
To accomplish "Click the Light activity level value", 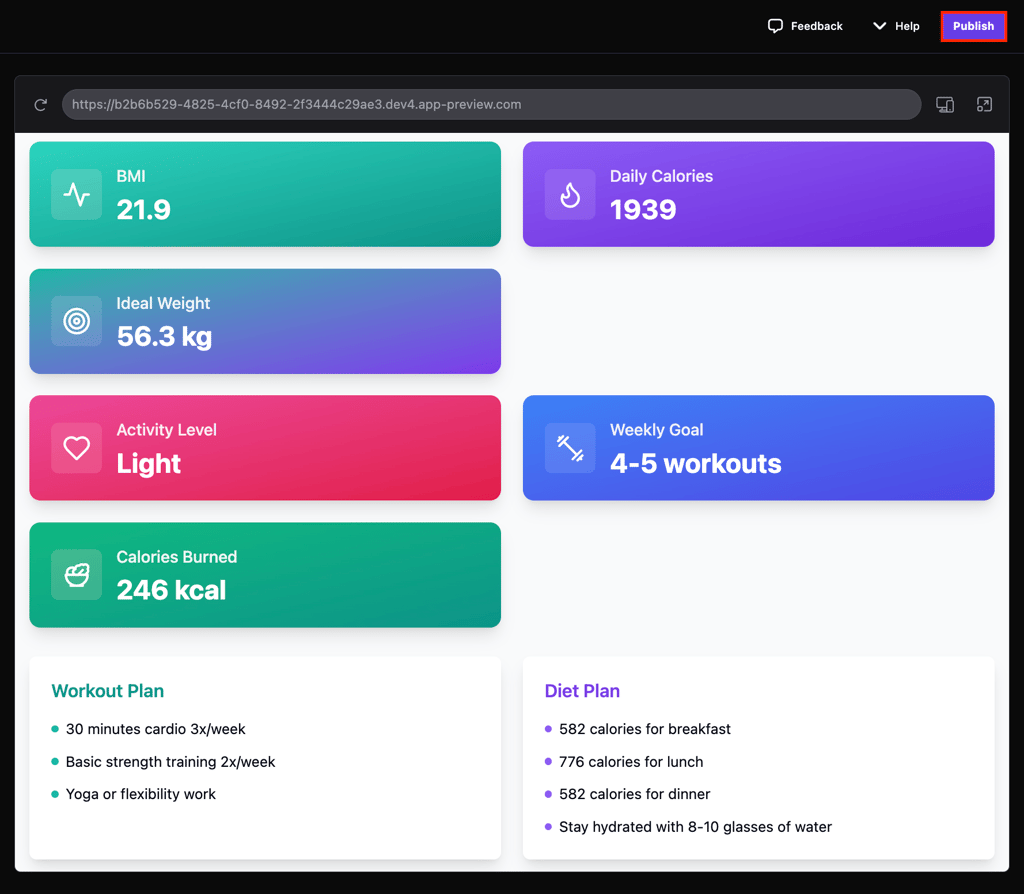I will pyautogui.click(x=149, y=464).
